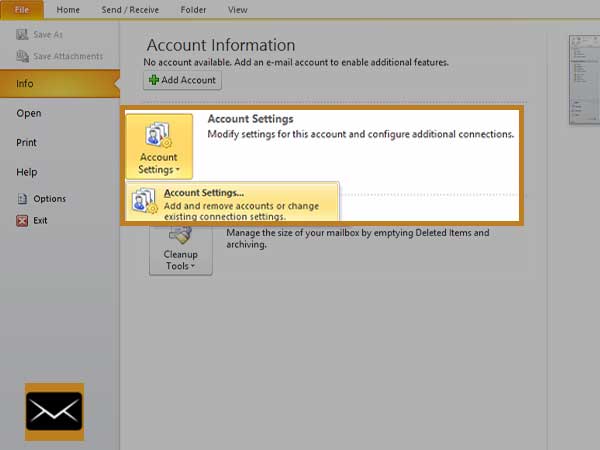600x450 pixels.
Task: Click the preview thumbnail at the right edge
Action: [x=584, y=80]
